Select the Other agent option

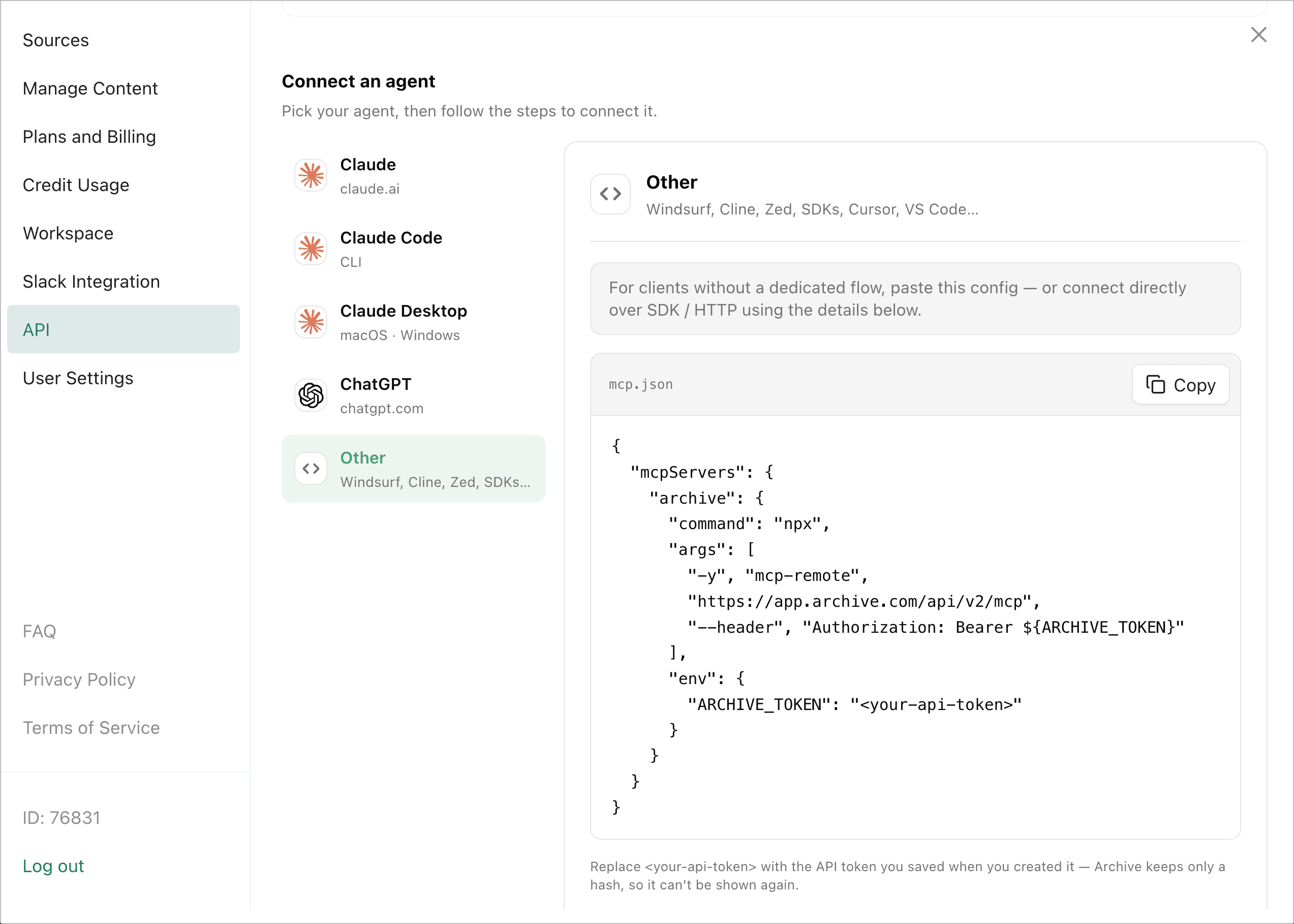[414, 469]
